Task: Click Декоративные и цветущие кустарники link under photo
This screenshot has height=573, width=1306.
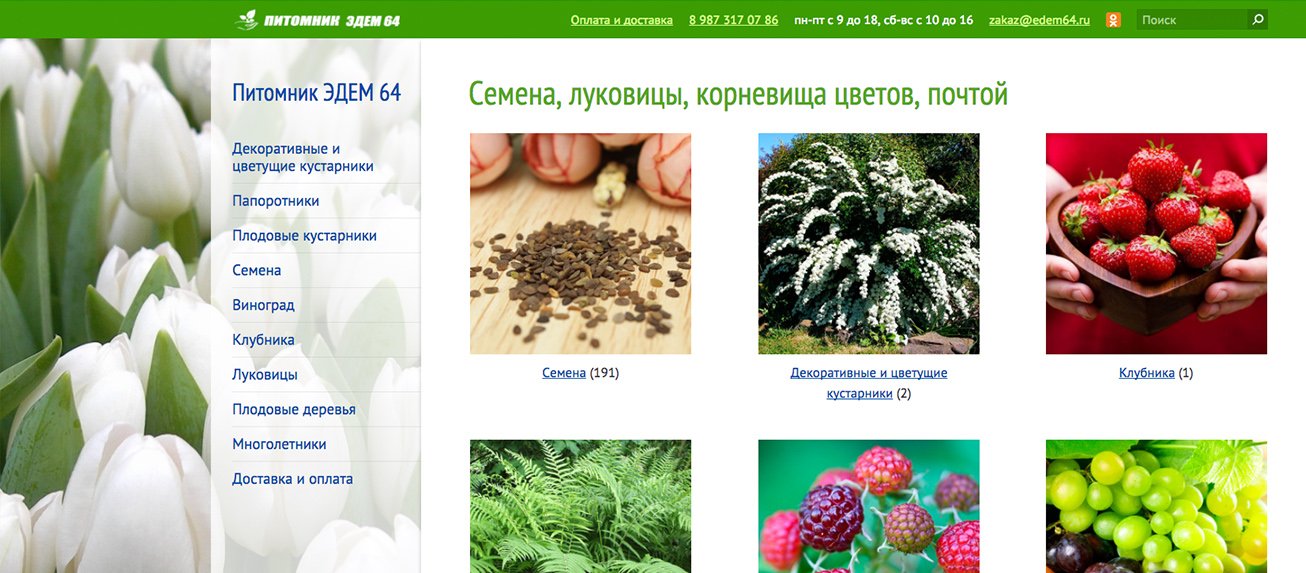Action: 868,383
